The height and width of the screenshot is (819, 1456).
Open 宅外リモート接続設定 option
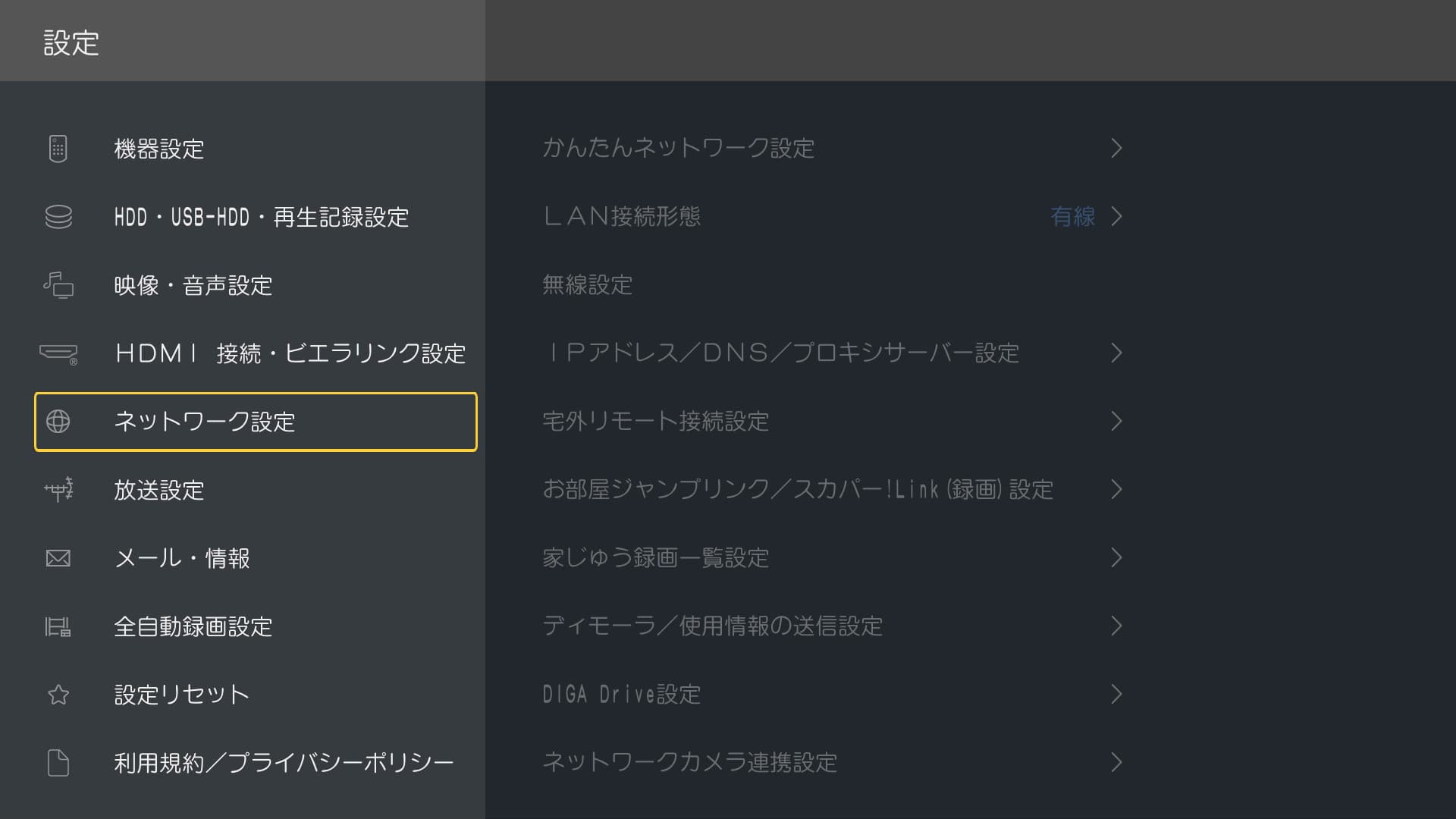pos(656,421)
